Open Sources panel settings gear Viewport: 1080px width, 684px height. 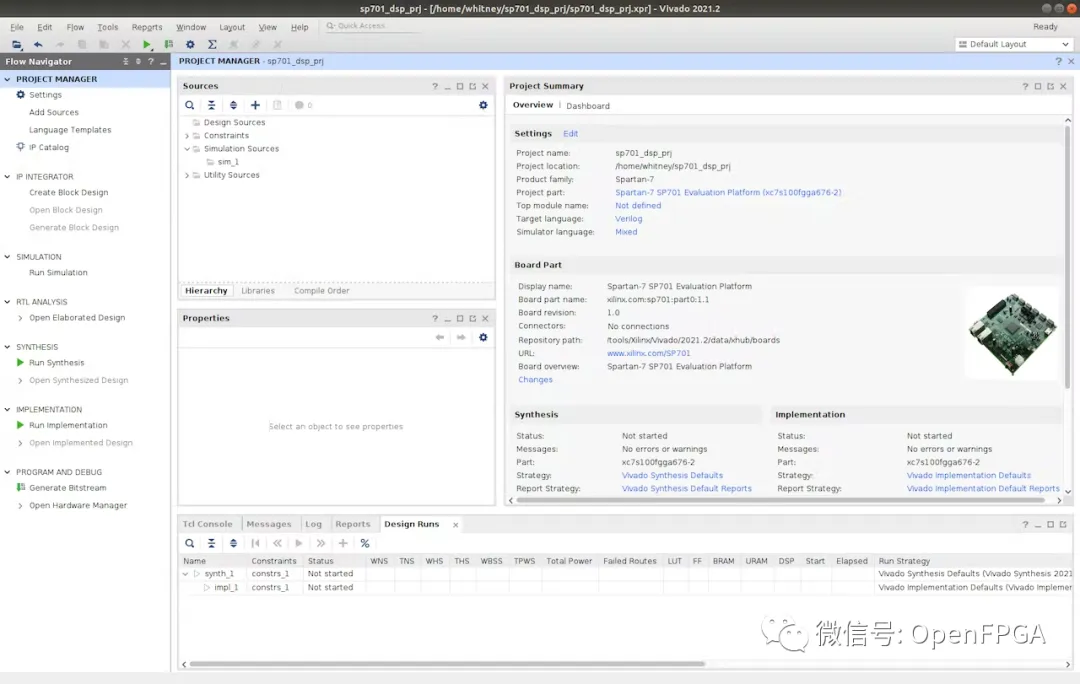[483, 105]
